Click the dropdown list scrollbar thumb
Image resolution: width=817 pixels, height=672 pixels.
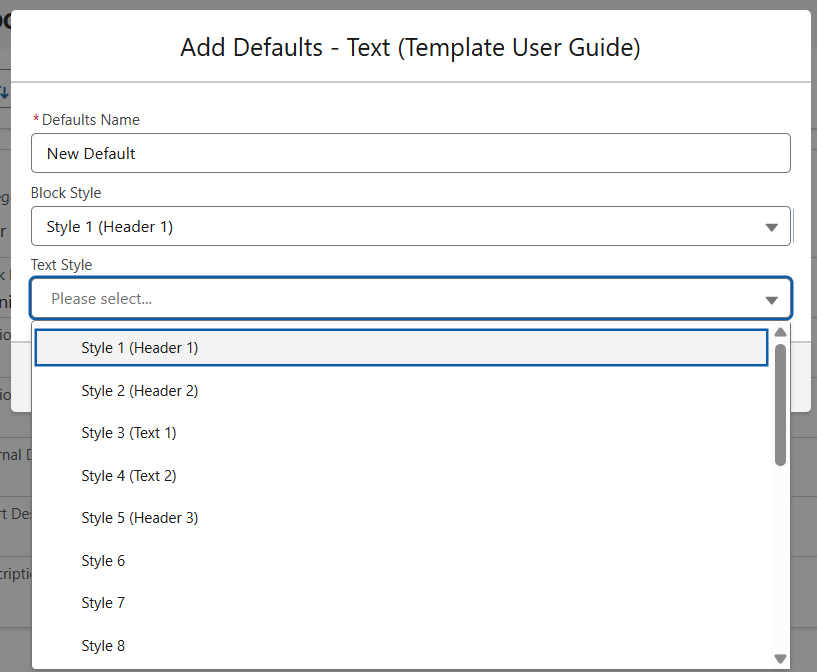pos(780,404)
